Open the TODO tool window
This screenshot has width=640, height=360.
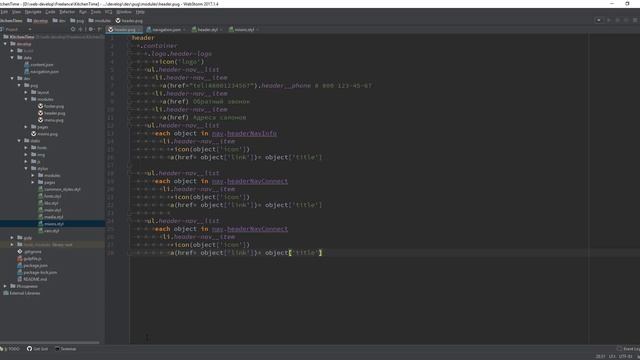11,349
